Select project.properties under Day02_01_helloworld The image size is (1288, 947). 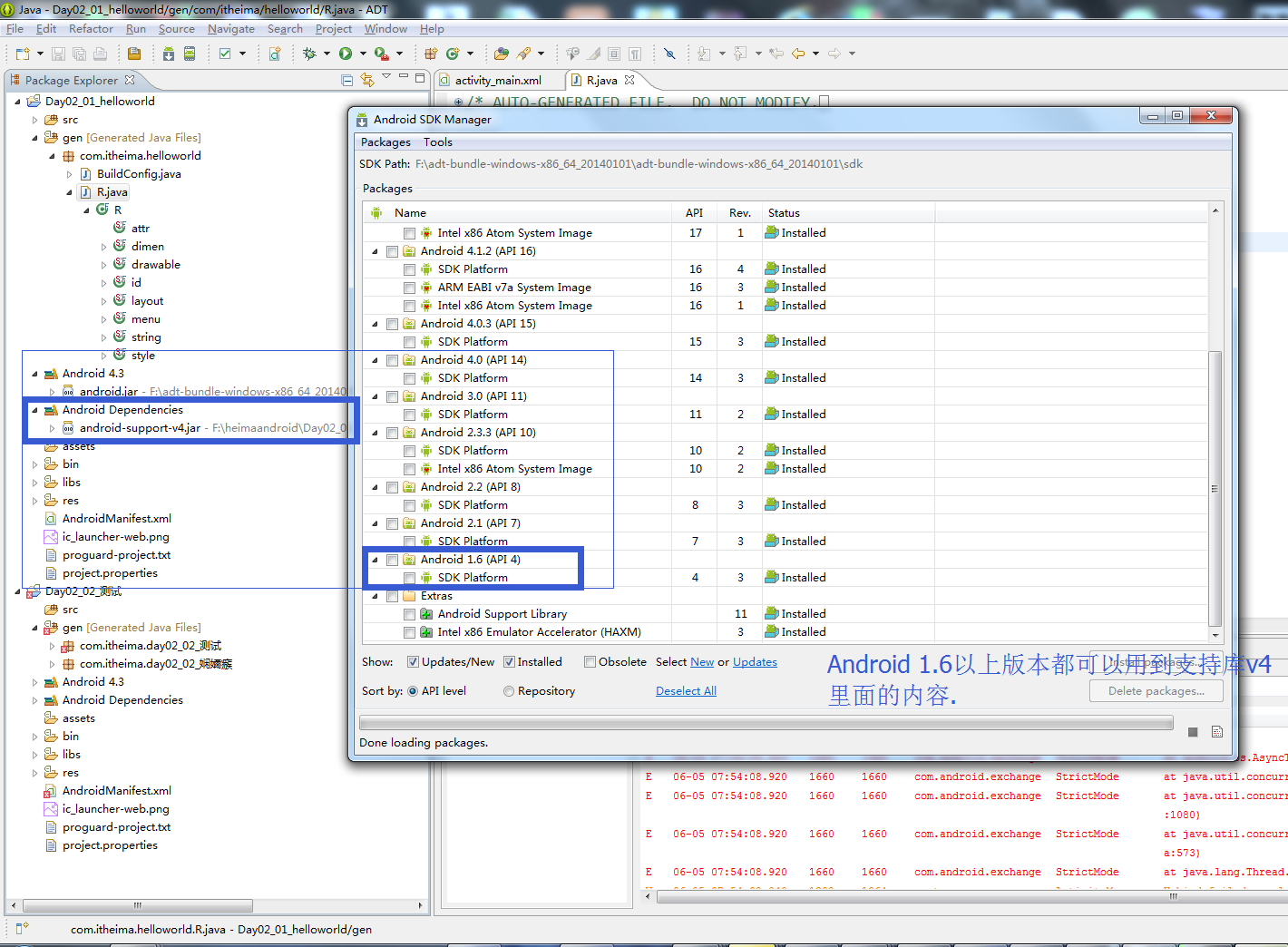point(110,573)
